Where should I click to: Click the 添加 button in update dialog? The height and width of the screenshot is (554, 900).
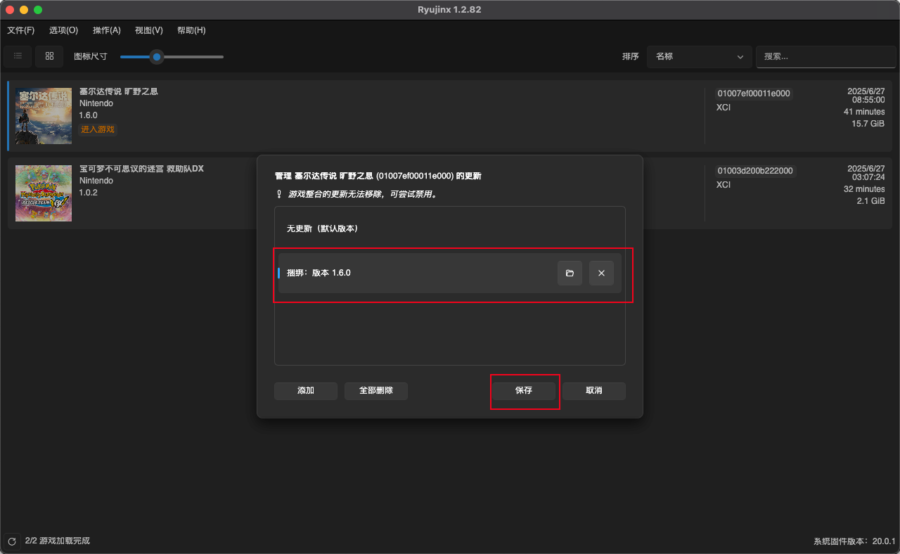coord(305,391)
